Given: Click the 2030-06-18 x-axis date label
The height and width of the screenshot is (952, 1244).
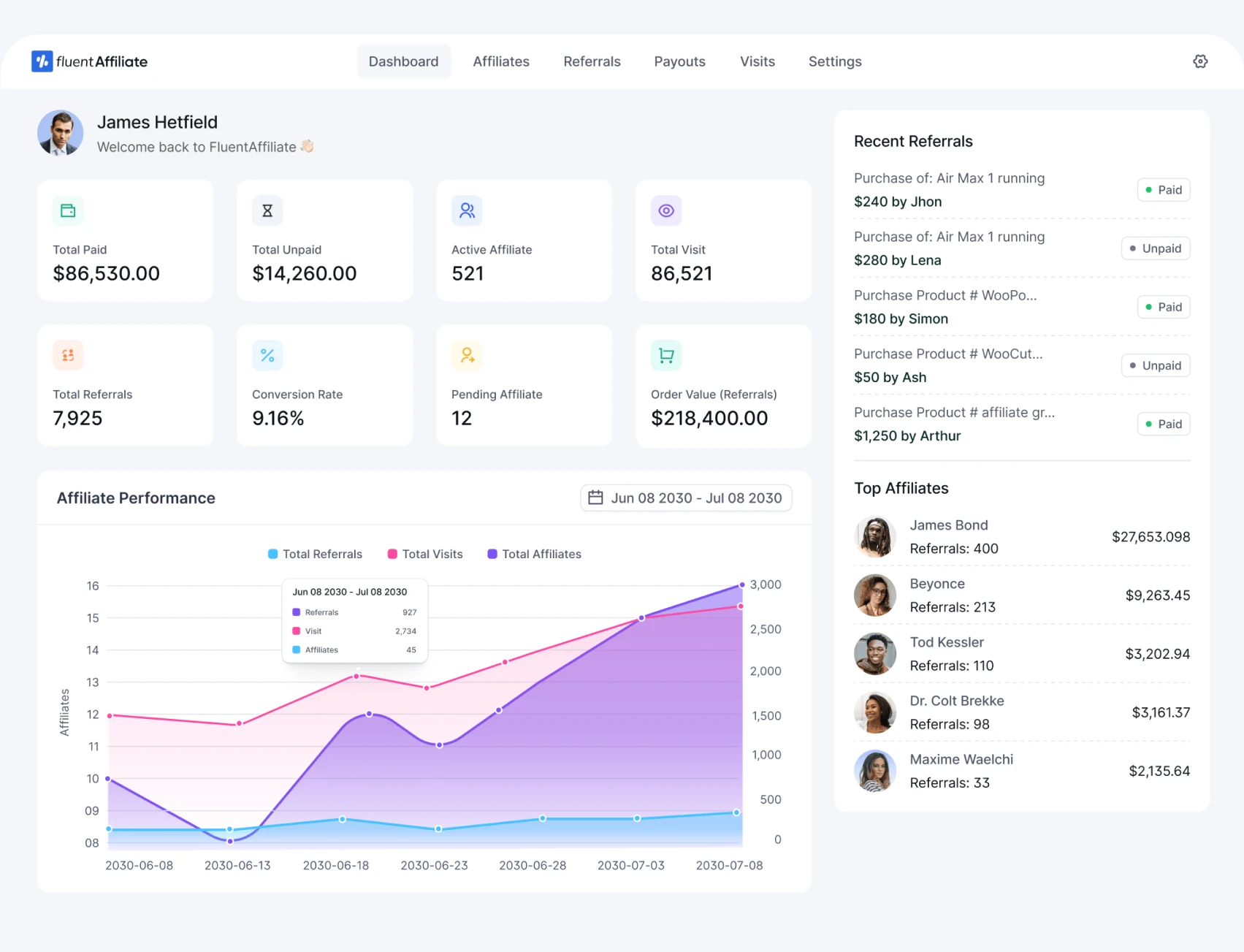Looking at the screenshot, I should 336,865.
